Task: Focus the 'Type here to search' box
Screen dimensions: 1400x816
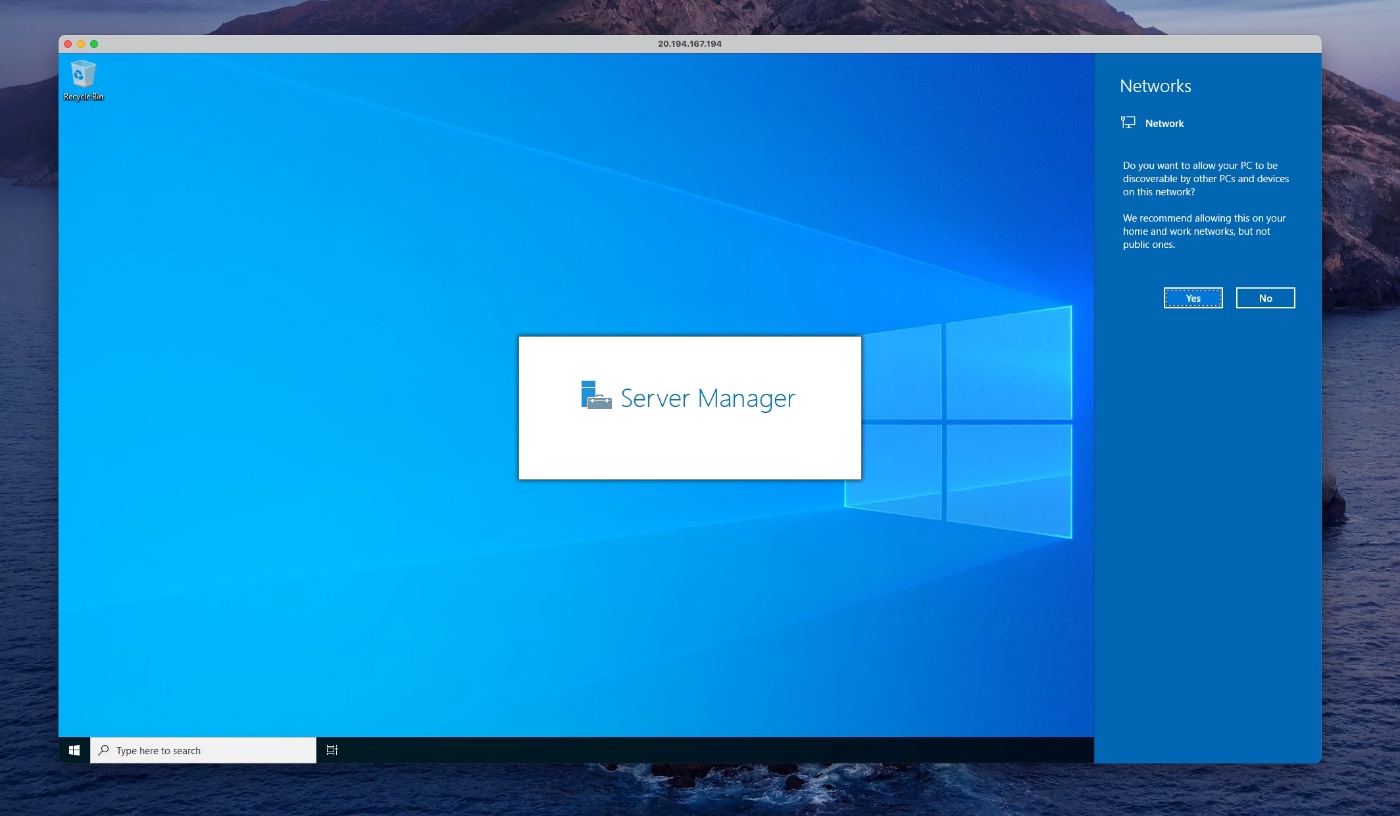Action: [203, 750]
